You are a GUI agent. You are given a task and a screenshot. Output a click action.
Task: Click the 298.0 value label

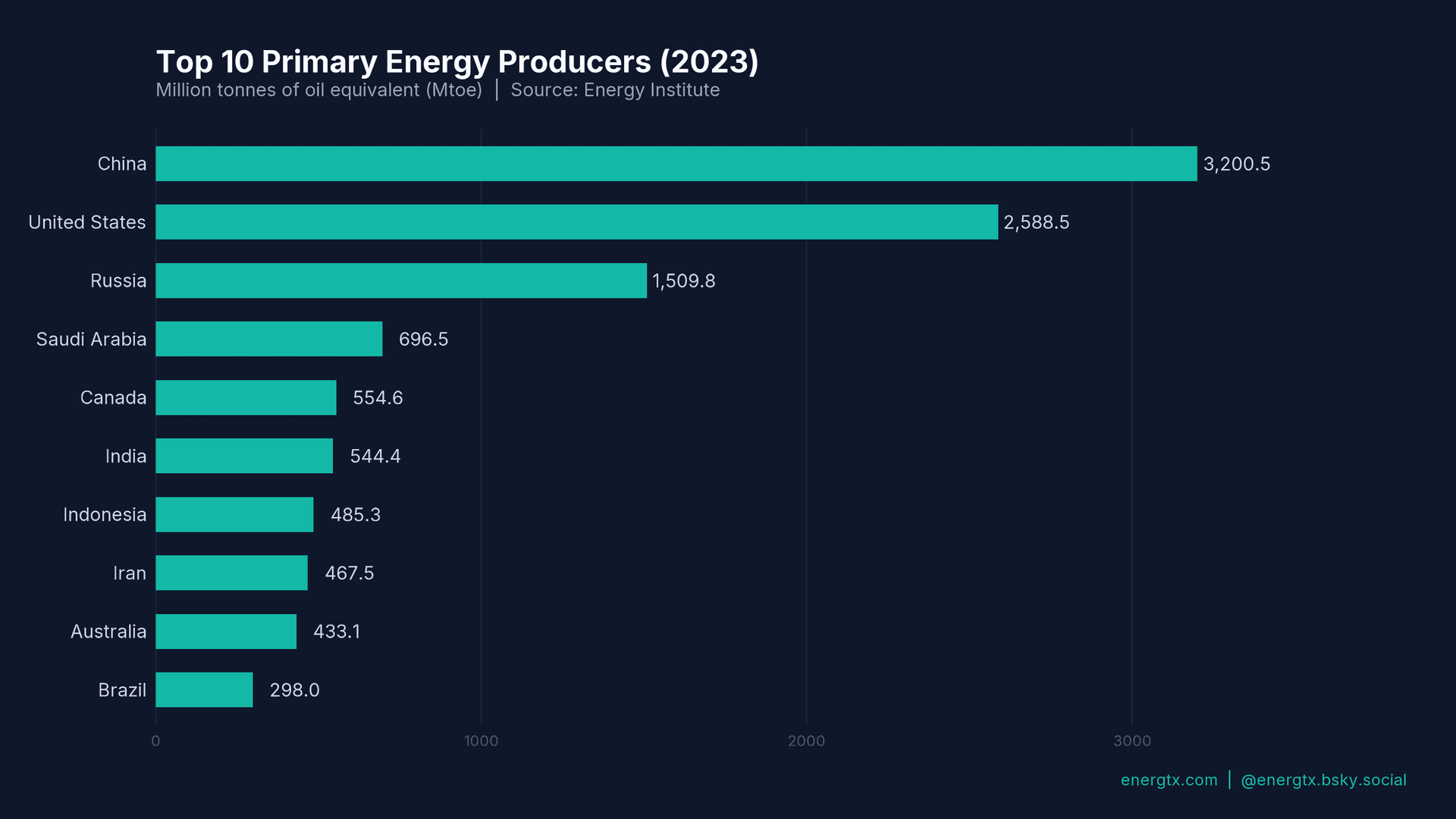[294, 690]
